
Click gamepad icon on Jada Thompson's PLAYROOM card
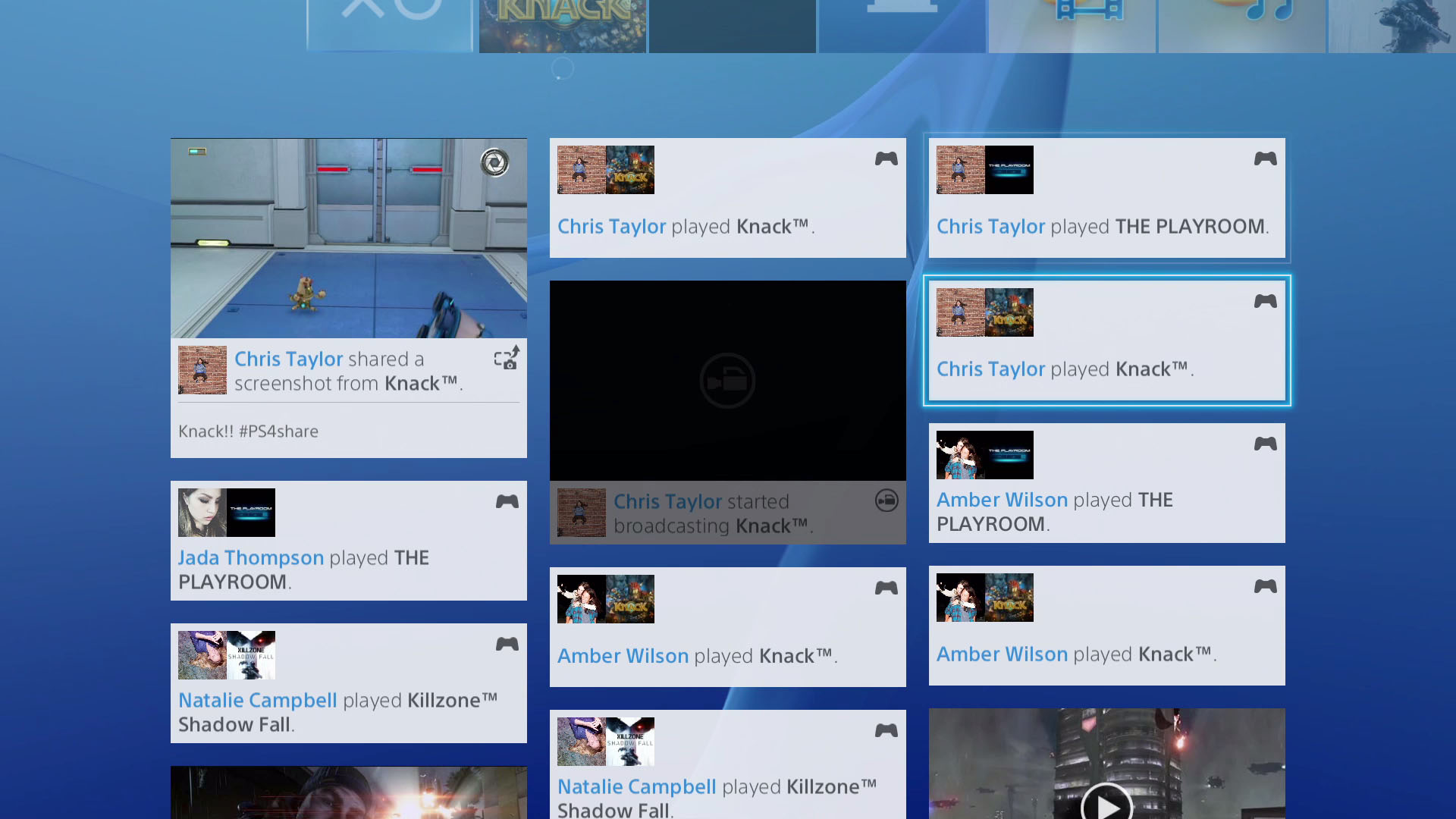[x=507, y=501]
